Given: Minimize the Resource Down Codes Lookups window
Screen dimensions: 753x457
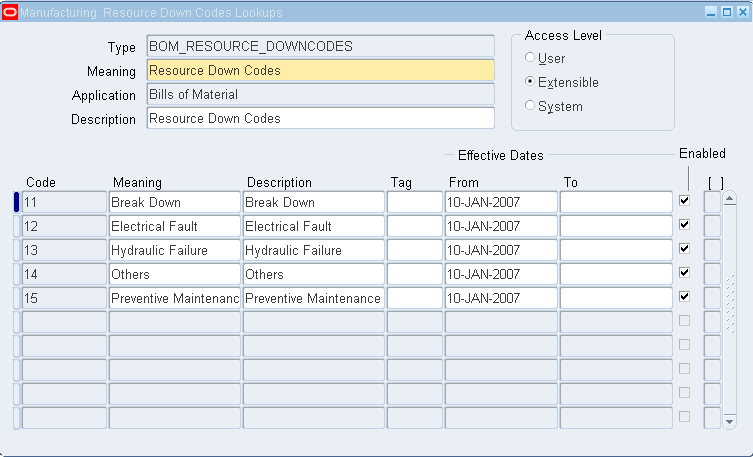Looking at the screenshot, I should pyautogui.click(x=711, y=12).
